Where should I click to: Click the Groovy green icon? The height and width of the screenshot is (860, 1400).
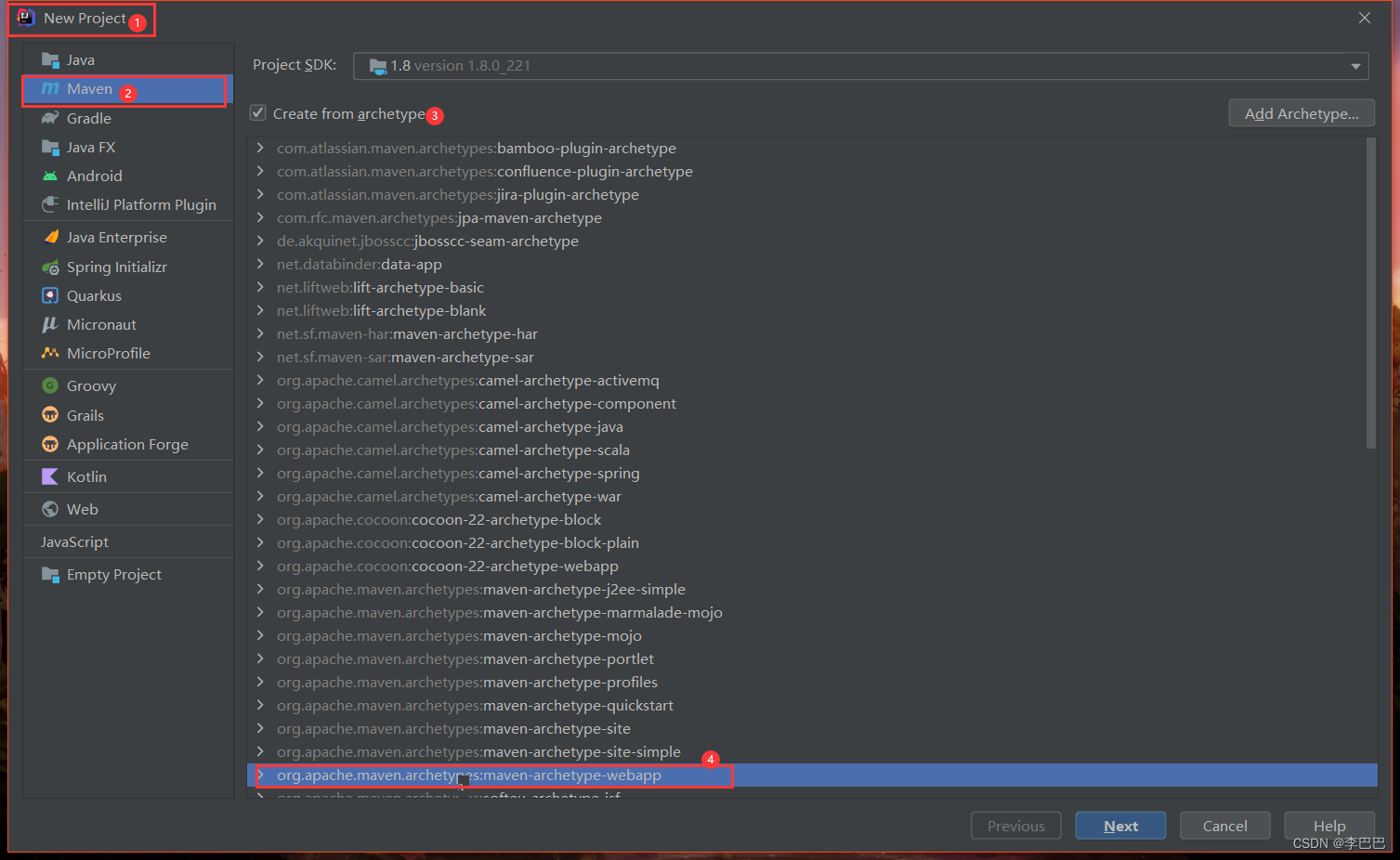50,385
